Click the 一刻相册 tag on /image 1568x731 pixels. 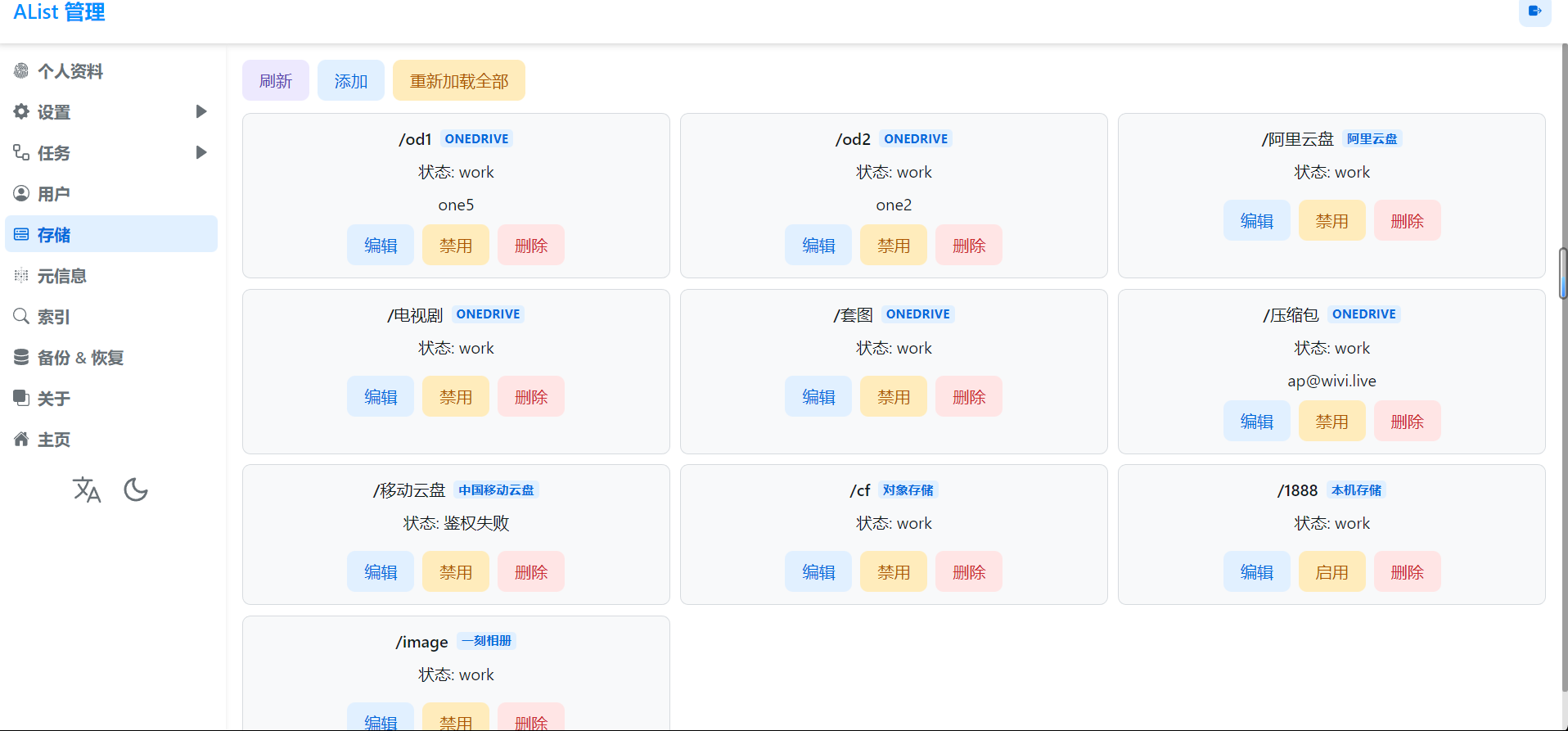[486, 641]
